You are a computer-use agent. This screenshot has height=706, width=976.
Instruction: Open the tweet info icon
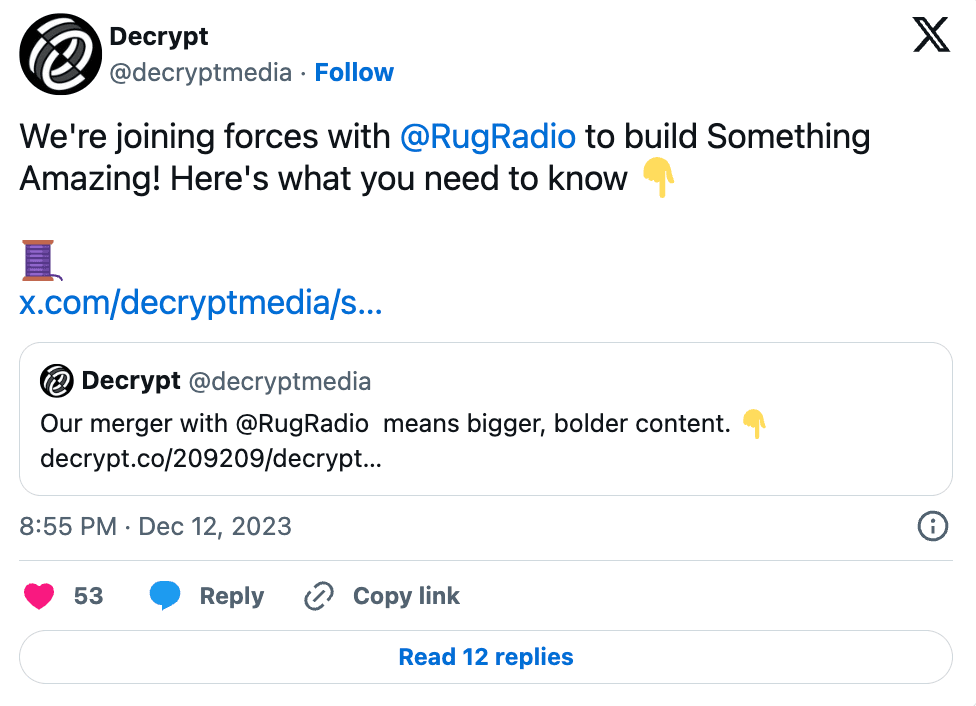pyautogui.click(x=932, y=526)
